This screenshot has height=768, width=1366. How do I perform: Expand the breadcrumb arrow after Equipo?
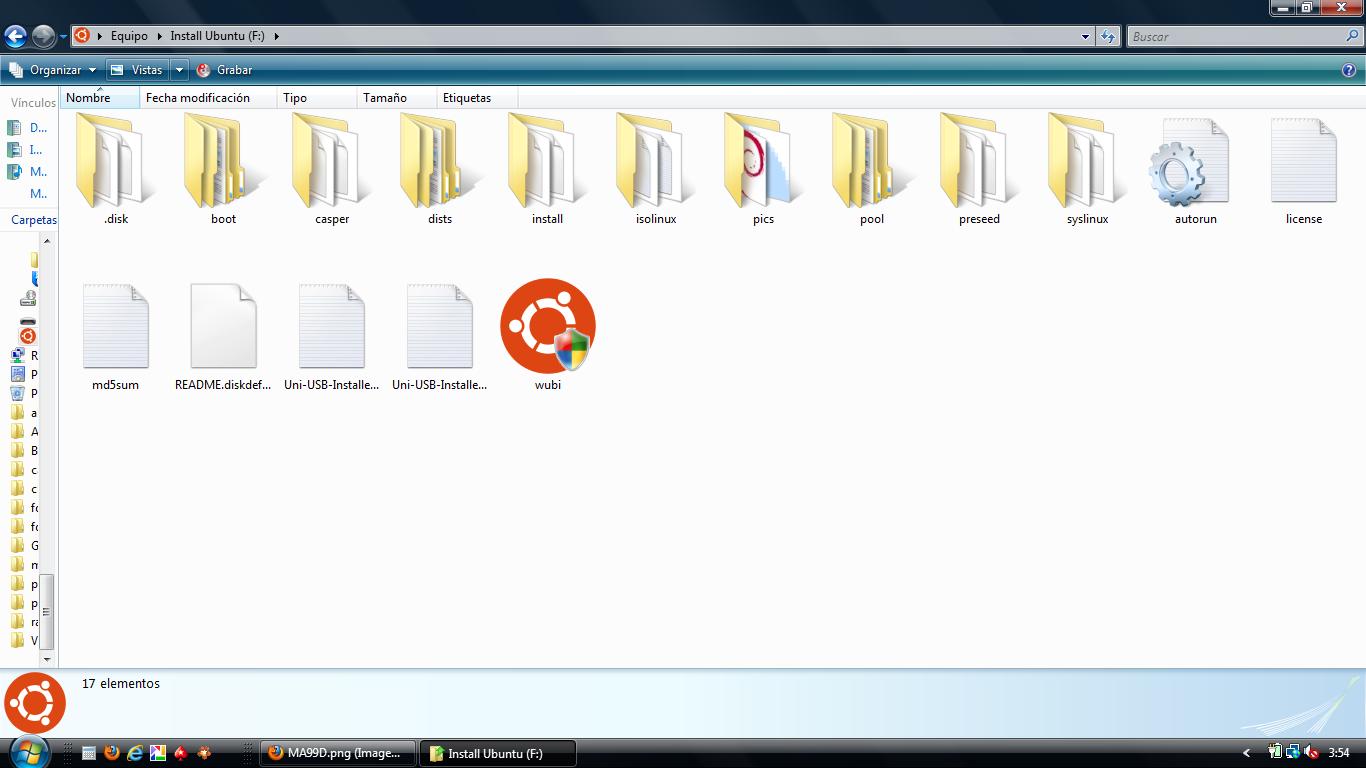[x=159, y=36]
